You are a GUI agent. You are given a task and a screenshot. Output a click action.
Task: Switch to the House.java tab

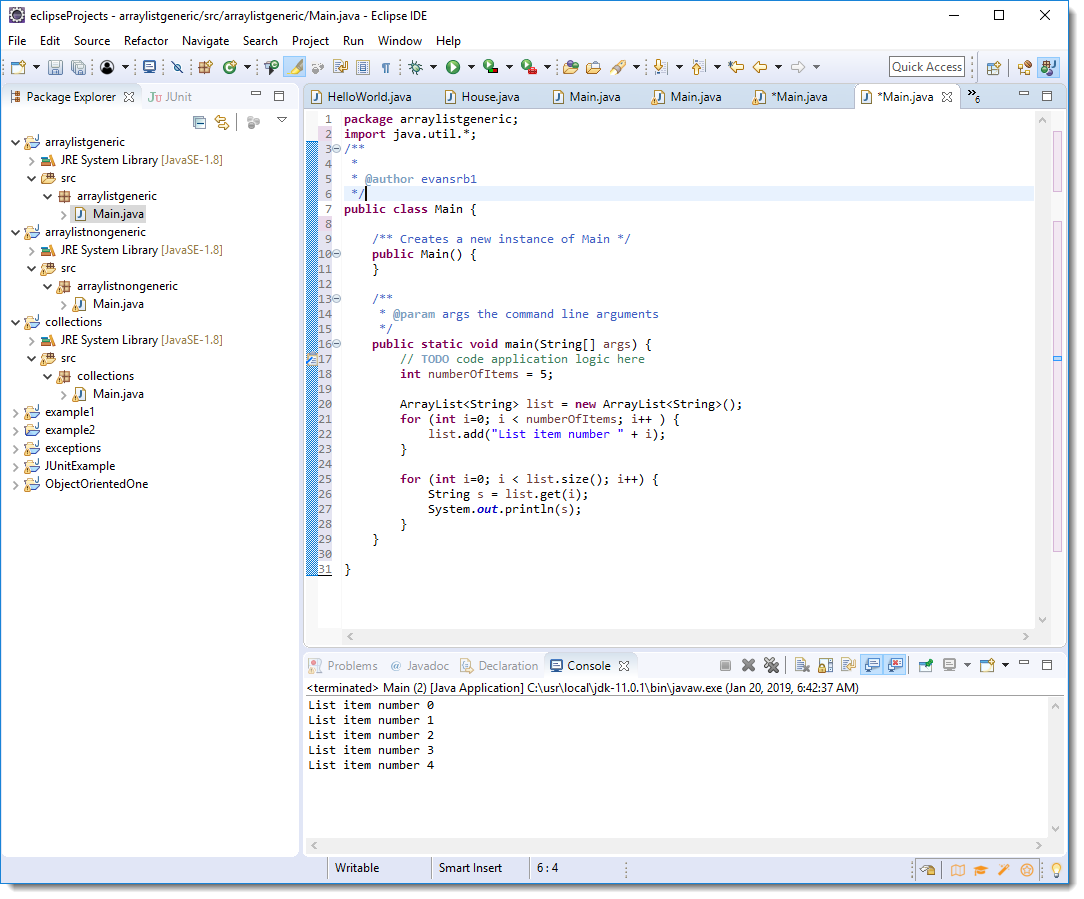pyautogui.click(x=481, y=97)
